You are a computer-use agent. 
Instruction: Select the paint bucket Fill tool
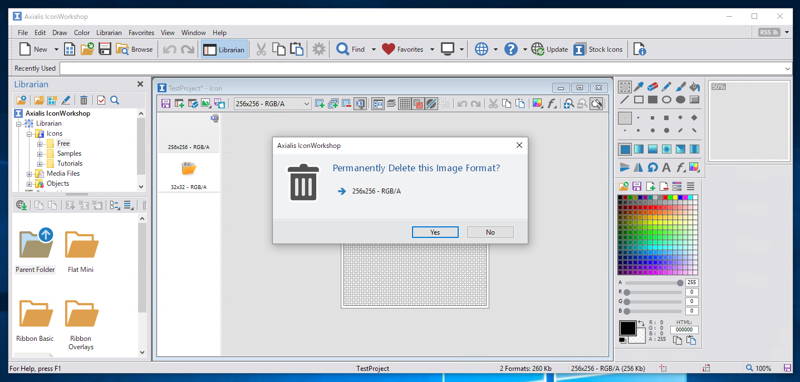694,87
